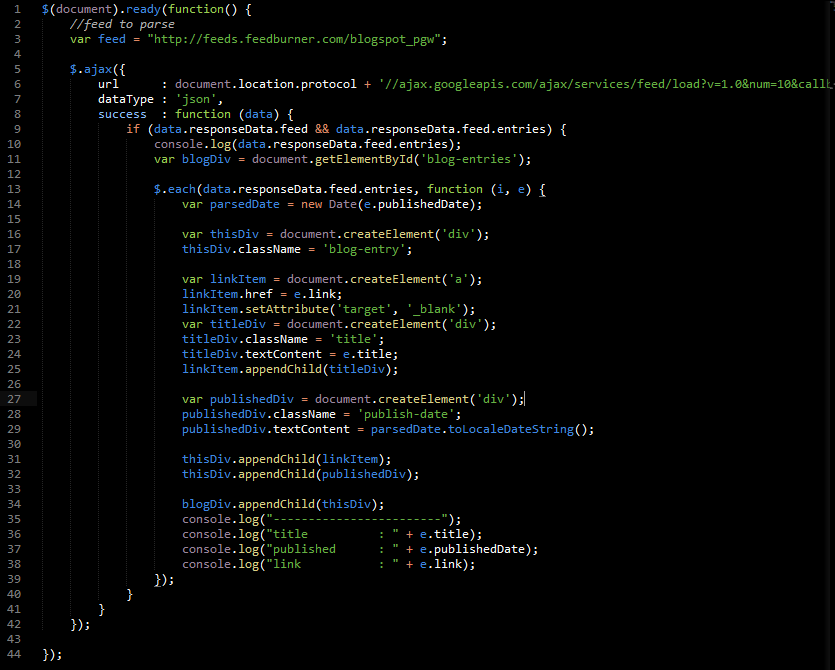Image resolution: width=835 pixels, height=670 pixels.
Task: Click the 'json' string on line 7
Action: [x=196, y=100]
